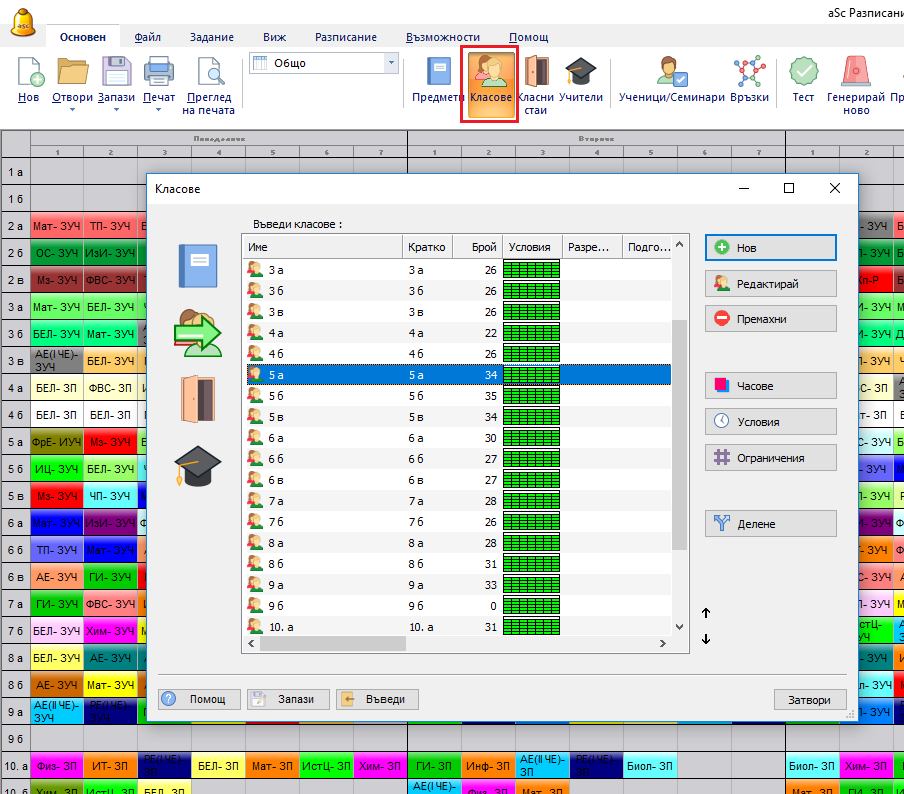Select class 7 а in the list
The width and height of the screenshot is (904, 794).
click(277, 500)
